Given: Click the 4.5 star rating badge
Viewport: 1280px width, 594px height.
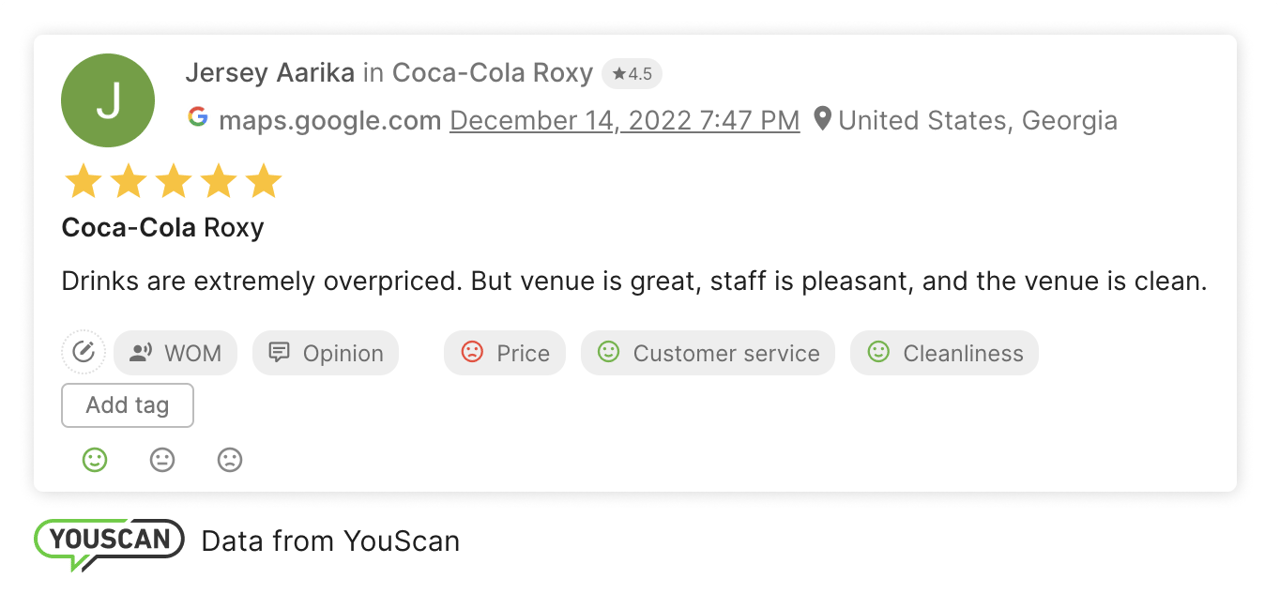Looking at the screenshot, I should (632, 74).
